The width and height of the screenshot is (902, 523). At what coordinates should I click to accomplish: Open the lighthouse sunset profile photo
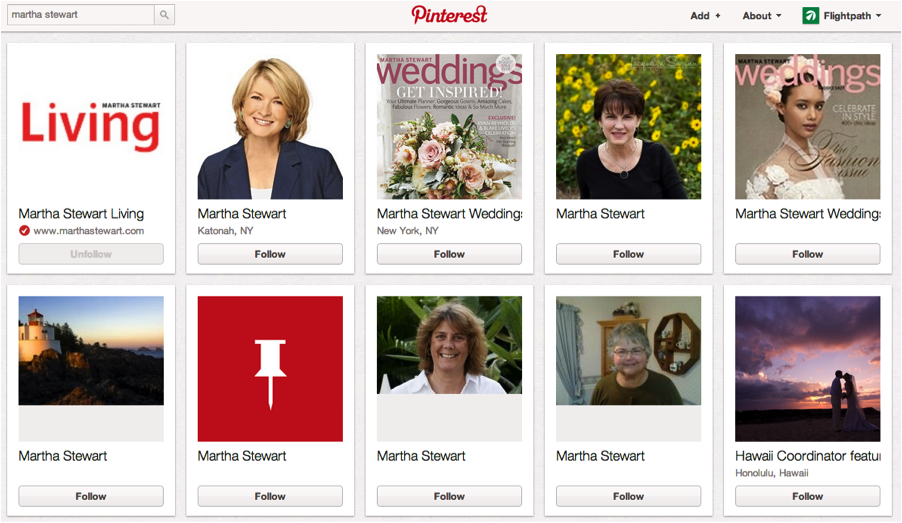(x=91, y=350)
